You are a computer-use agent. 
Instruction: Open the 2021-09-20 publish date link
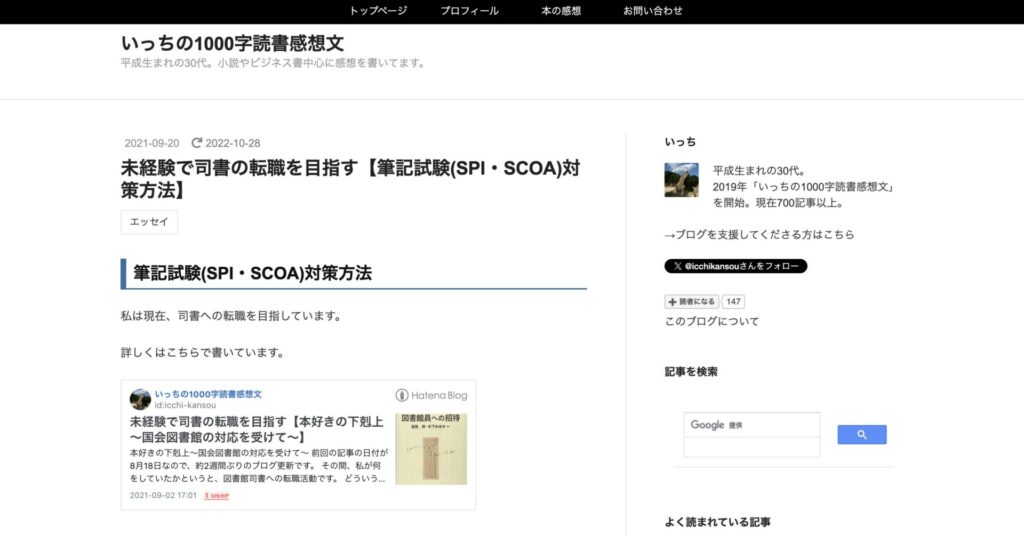click(152, 143)
